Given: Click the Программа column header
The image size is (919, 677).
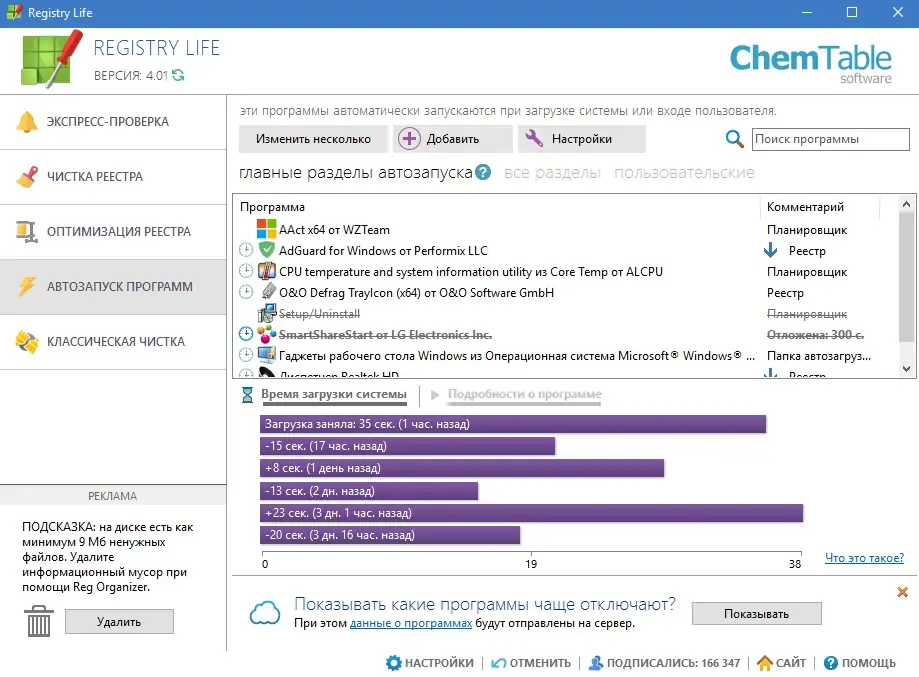Looking at the screenshot, I should (273, 207).
